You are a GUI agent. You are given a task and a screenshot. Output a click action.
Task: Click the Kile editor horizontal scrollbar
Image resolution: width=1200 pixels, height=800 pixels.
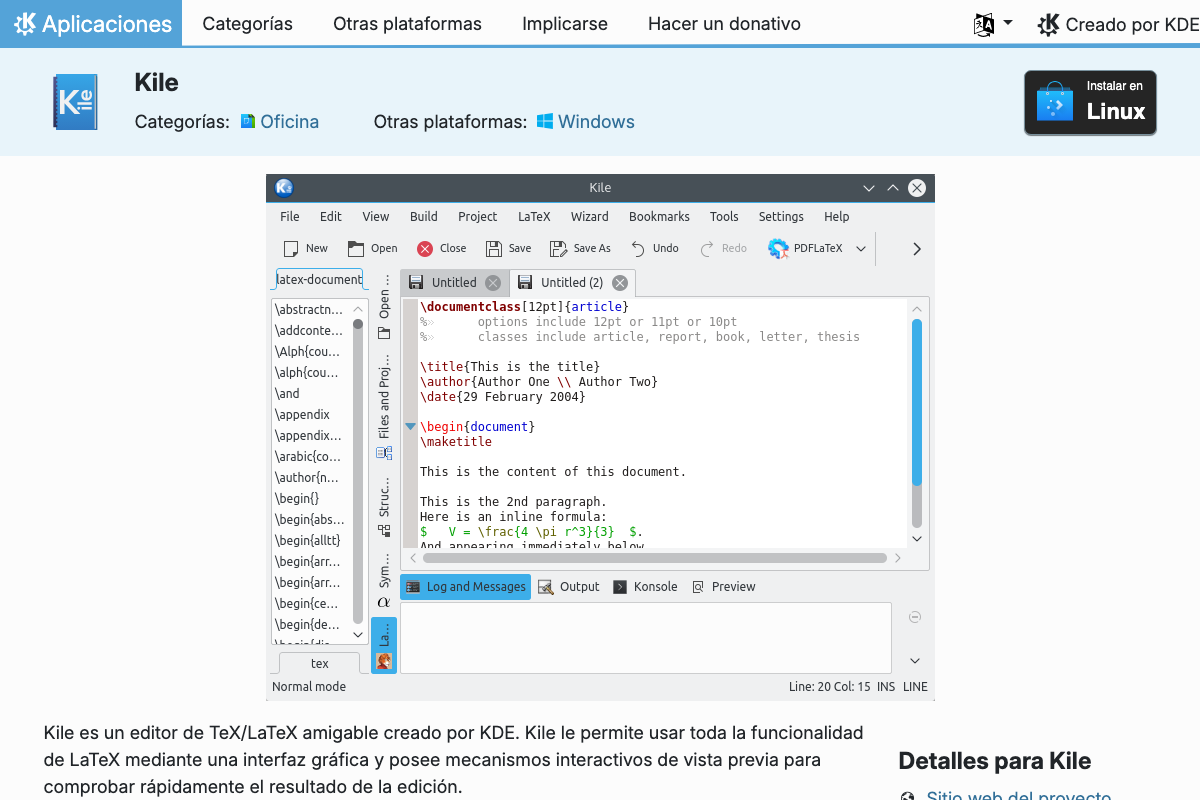pyautogui.click(x=654, y=558)
